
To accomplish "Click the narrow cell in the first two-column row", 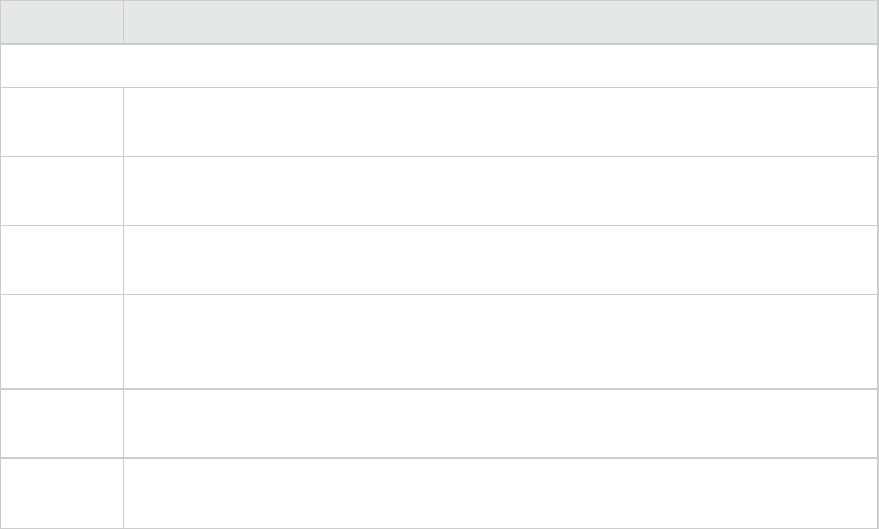I will point(61,122).
